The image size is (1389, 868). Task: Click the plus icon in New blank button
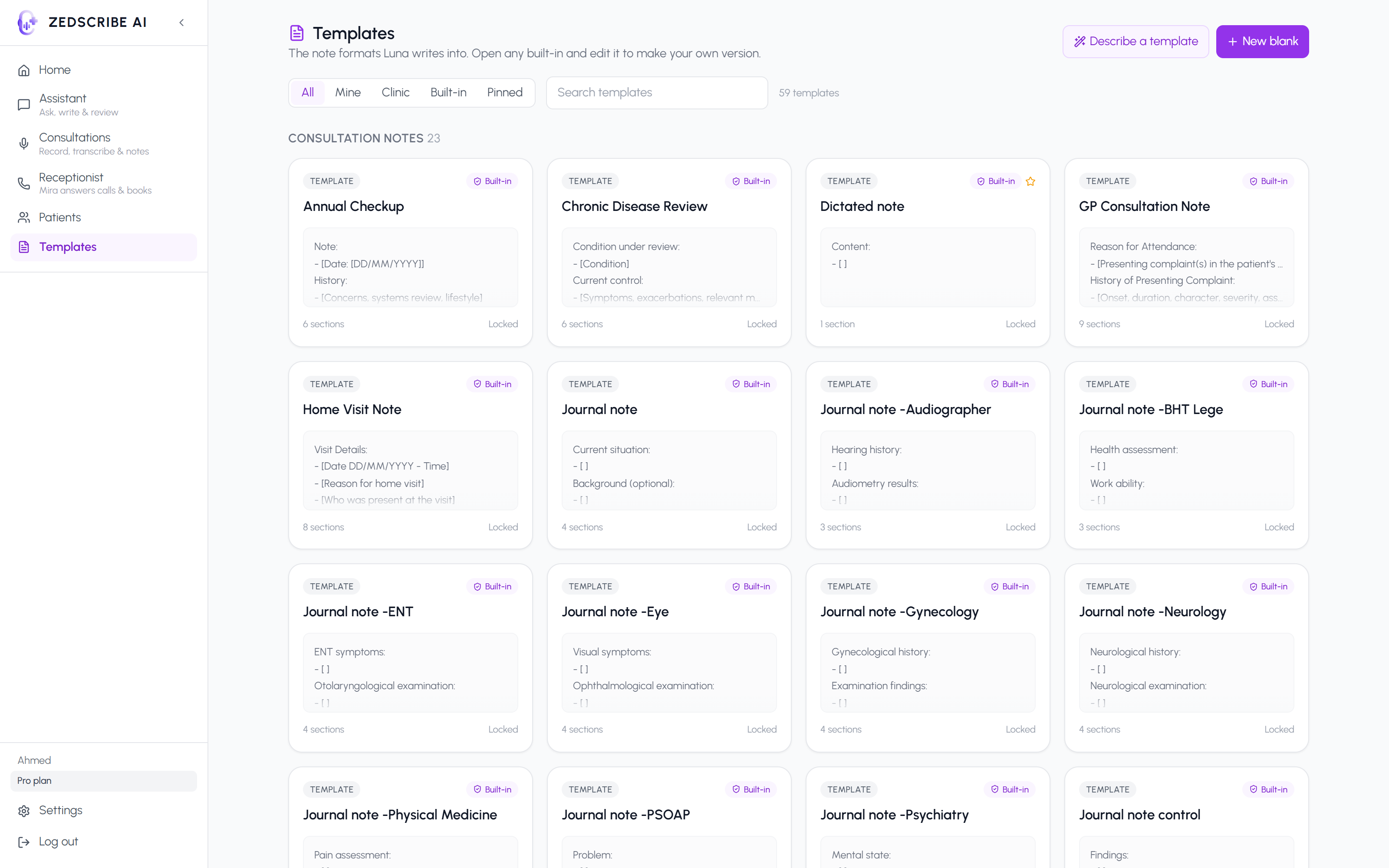tap(1232, 41)
